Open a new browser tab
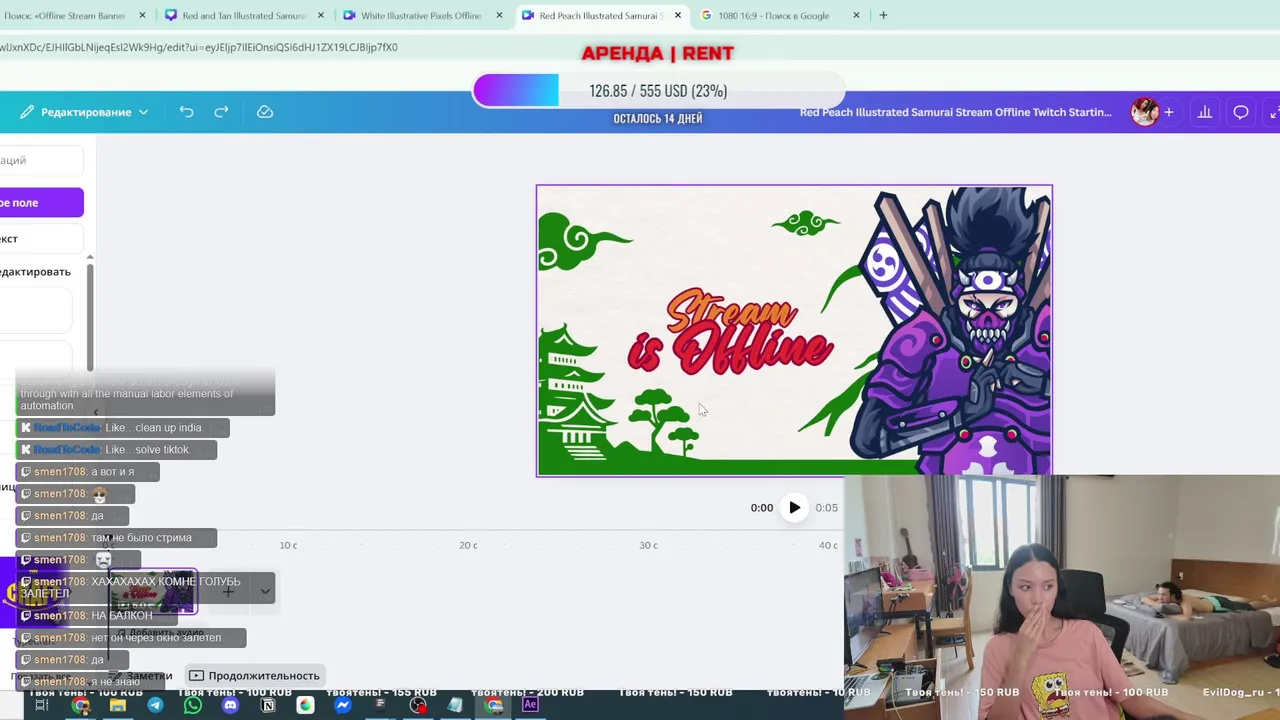The width and height of the screenshot is (1280, 720). [x=883, y=16]
